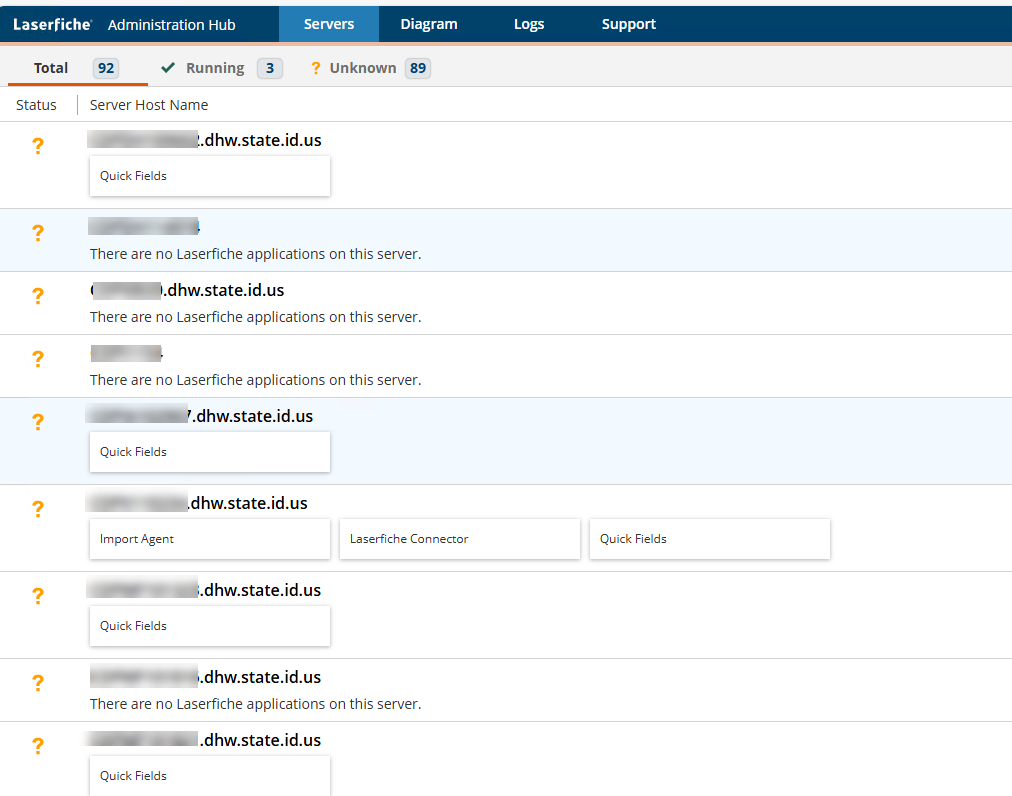Click the Status column header
Image resolution: width=1012 pixels, height=796 pixels.
pos(36,105)
